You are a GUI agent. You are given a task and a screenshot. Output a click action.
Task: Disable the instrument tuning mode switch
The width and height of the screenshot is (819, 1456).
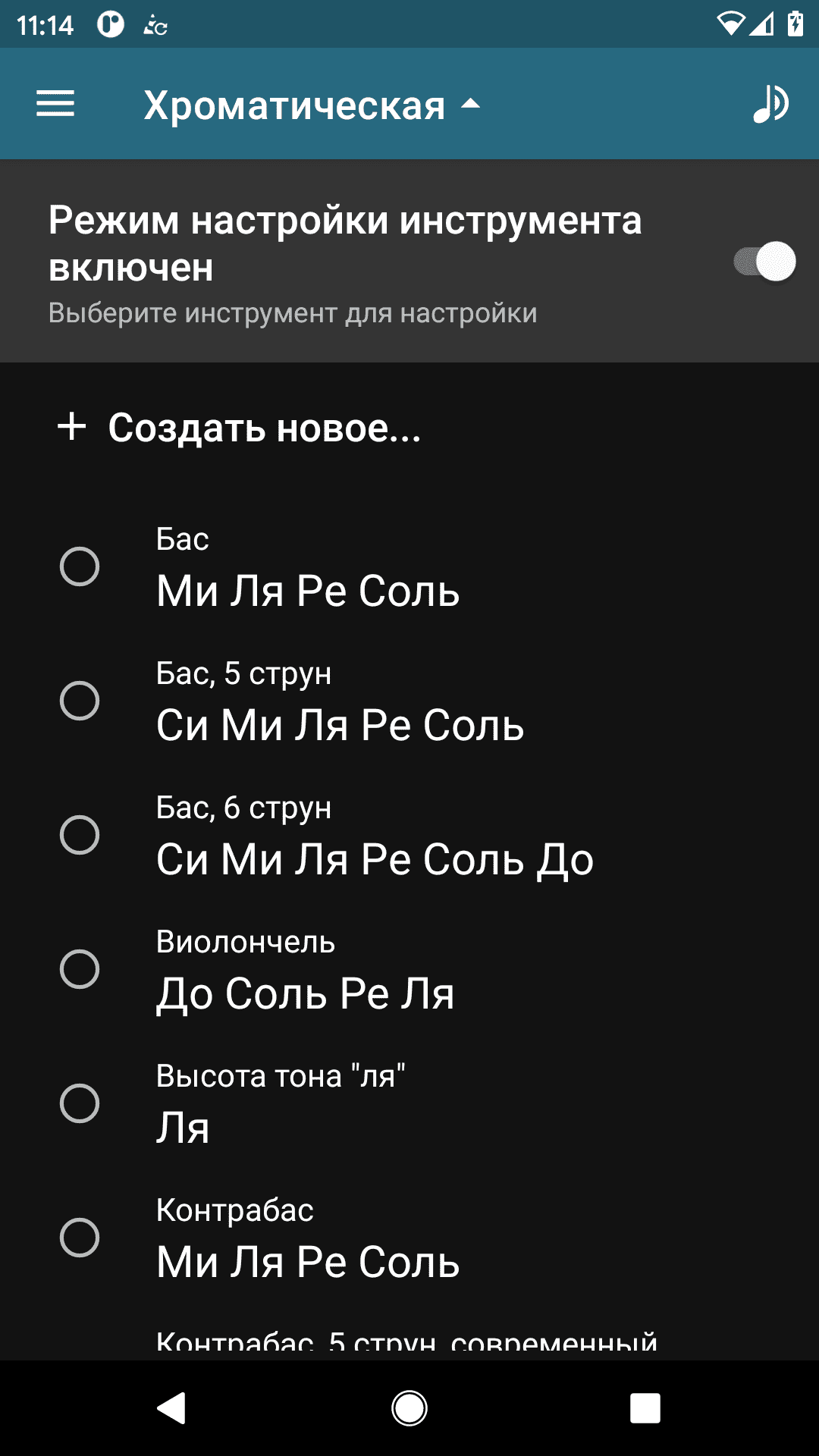click(x=764, y=262)
